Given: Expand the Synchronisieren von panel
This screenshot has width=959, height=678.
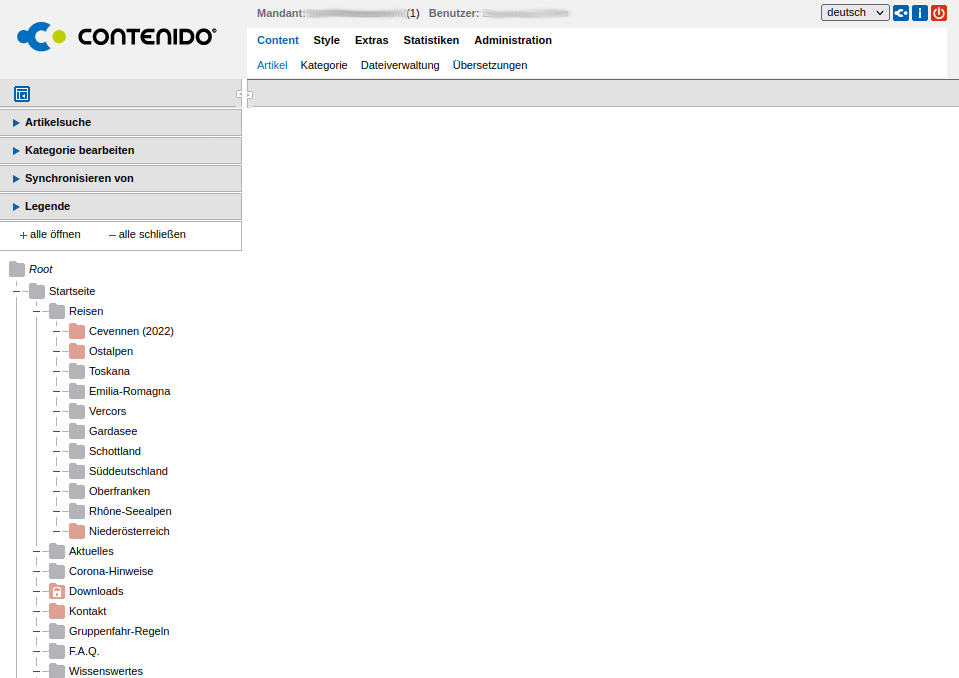Looking at the screenshot, I should [79, 178].
